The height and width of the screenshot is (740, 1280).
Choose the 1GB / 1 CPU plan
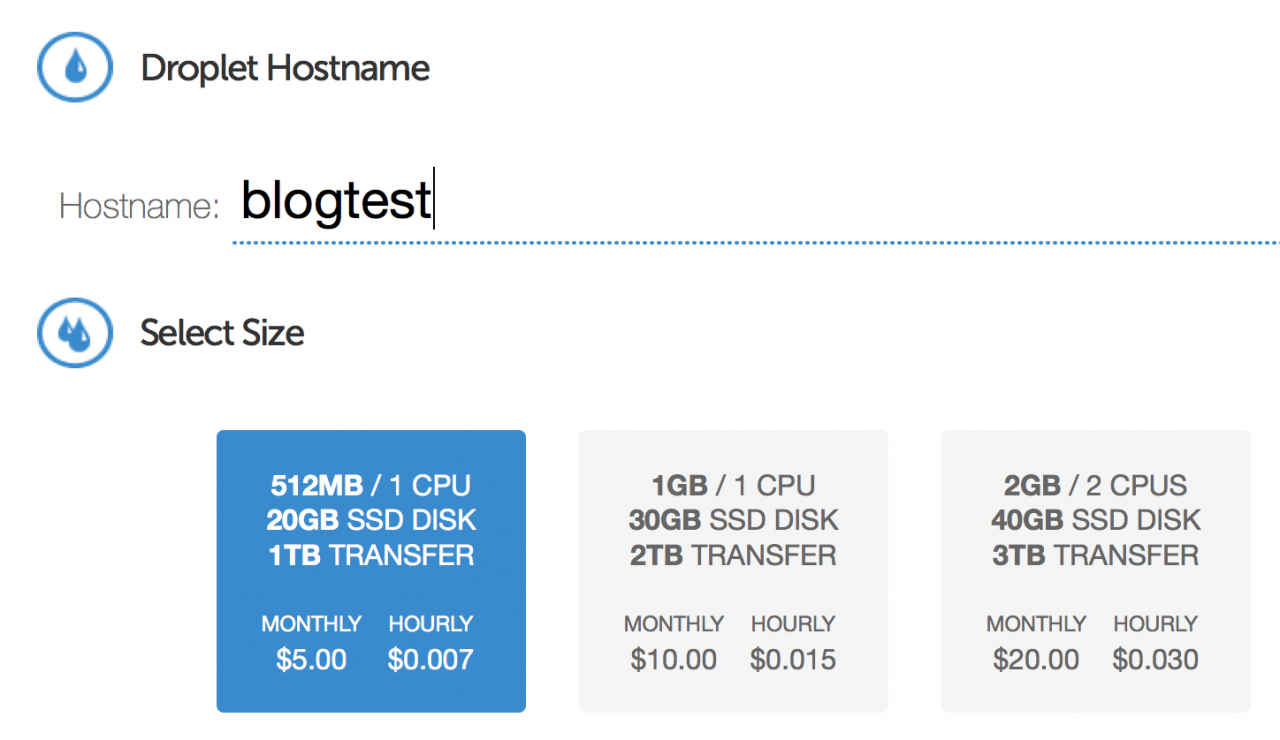point(733,571)
